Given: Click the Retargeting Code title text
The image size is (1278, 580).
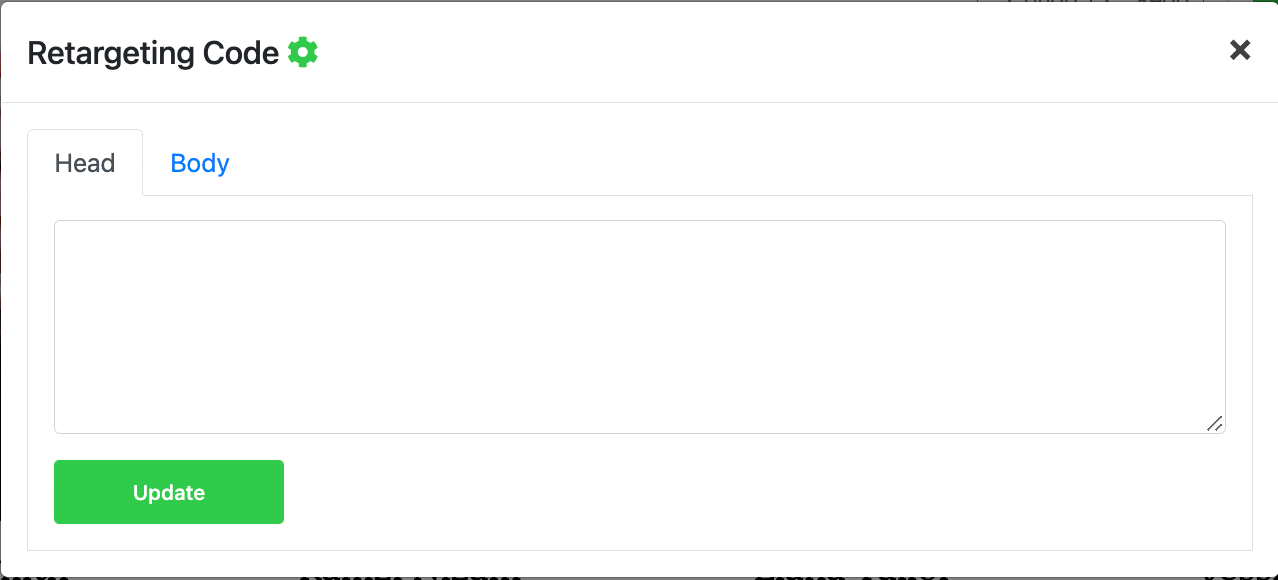Looking at the screenshot, I should coord(153,53).
